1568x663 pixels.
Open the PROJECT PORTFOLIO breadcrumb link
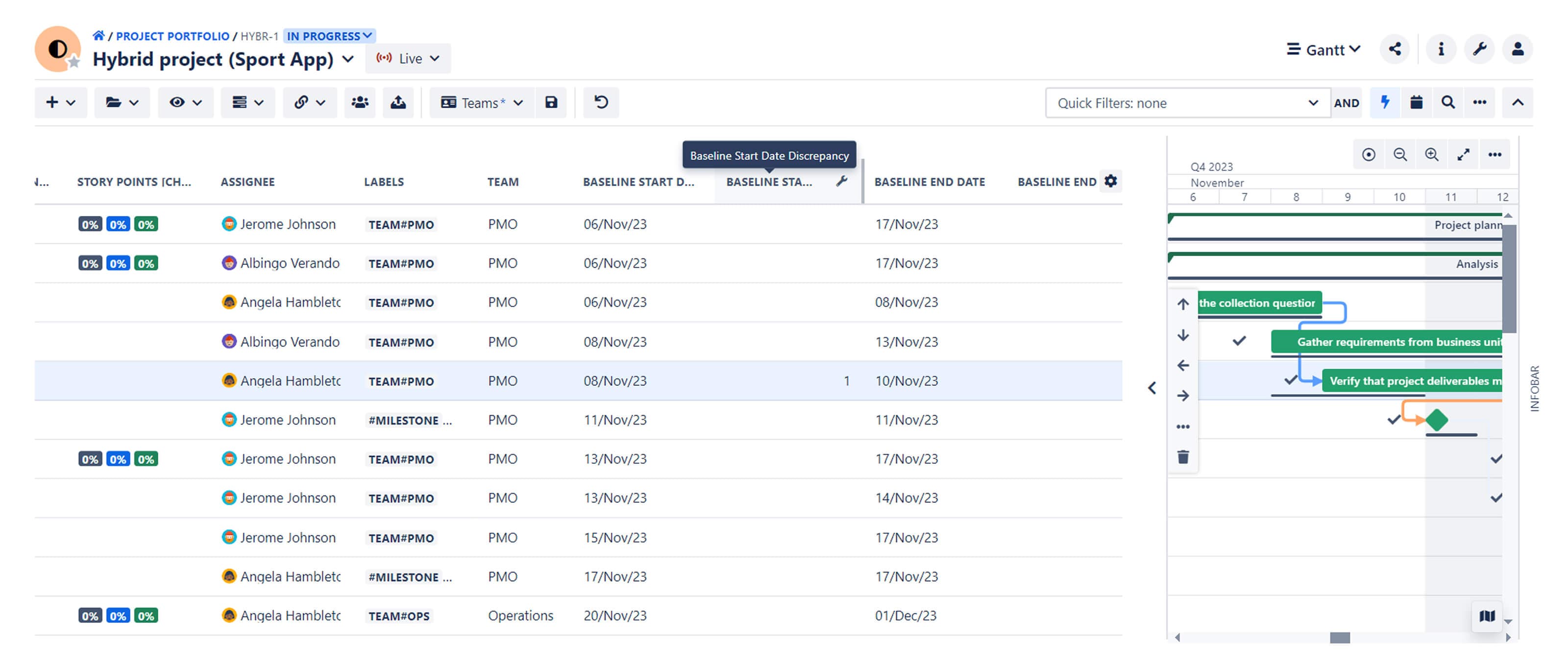click(x=172, y=37)
